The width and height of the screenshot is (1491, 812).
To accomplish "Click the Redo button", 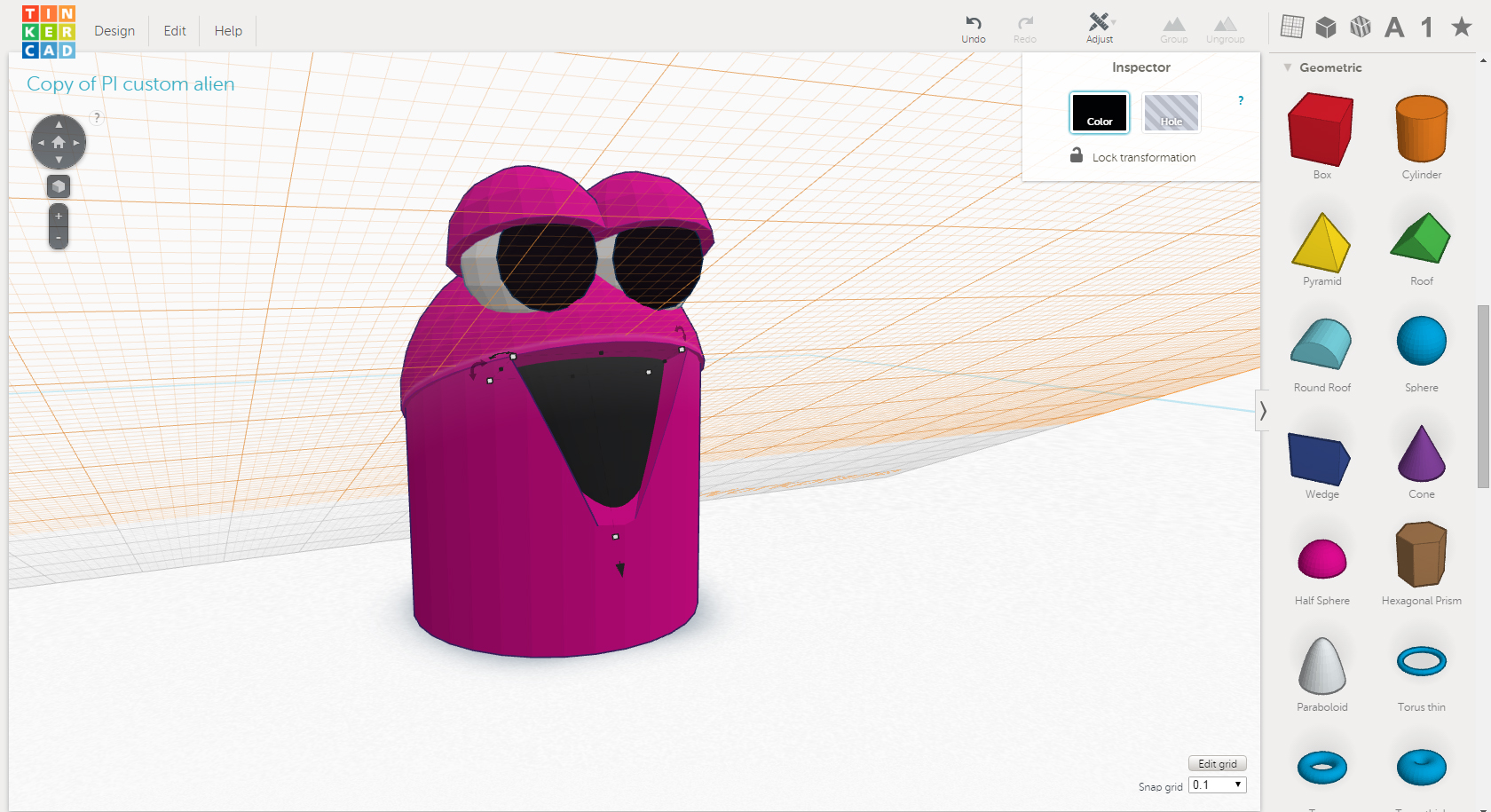I will click(x=1025, y=29).
